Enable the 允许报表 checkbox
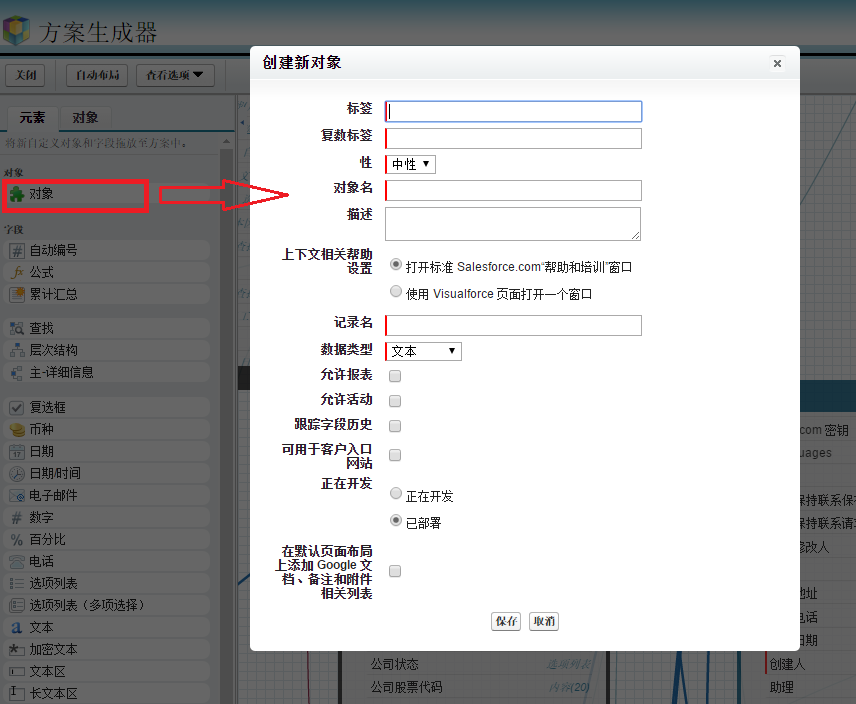 (395, 376)
